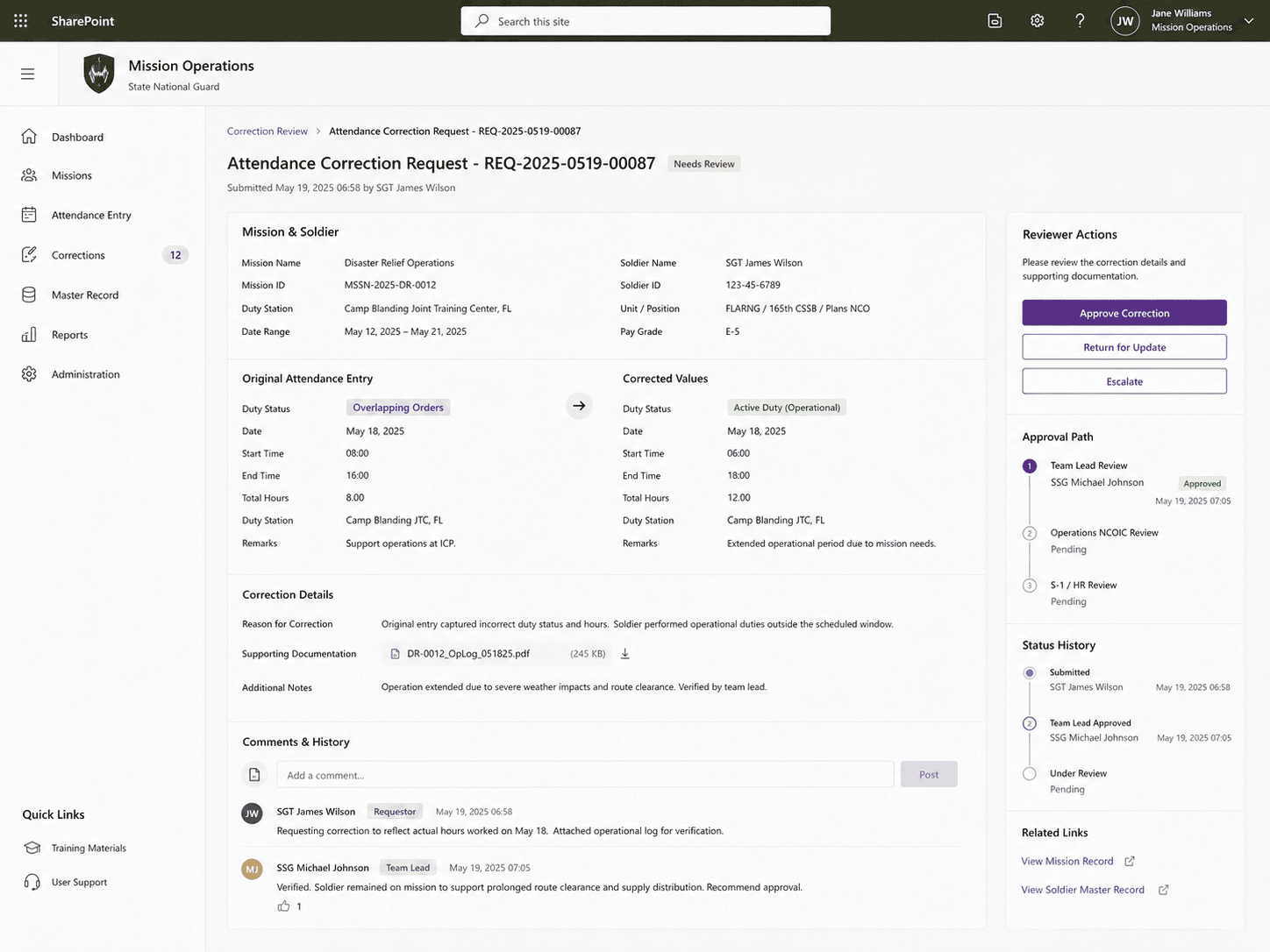The height and width of the screenshot is (952, 1270).
Task: Open the help question mark icon
Action: pyautogui.click(x=1080, y=21)
